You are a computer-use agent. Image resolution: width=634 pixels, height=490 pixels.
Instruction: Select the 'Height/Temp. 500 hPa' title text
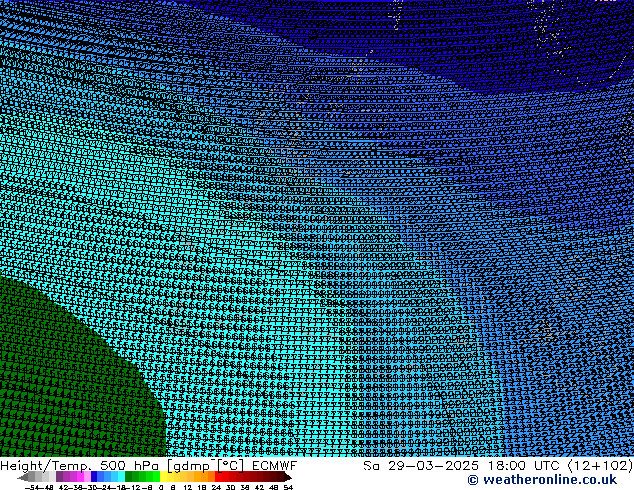coord(79,466)
